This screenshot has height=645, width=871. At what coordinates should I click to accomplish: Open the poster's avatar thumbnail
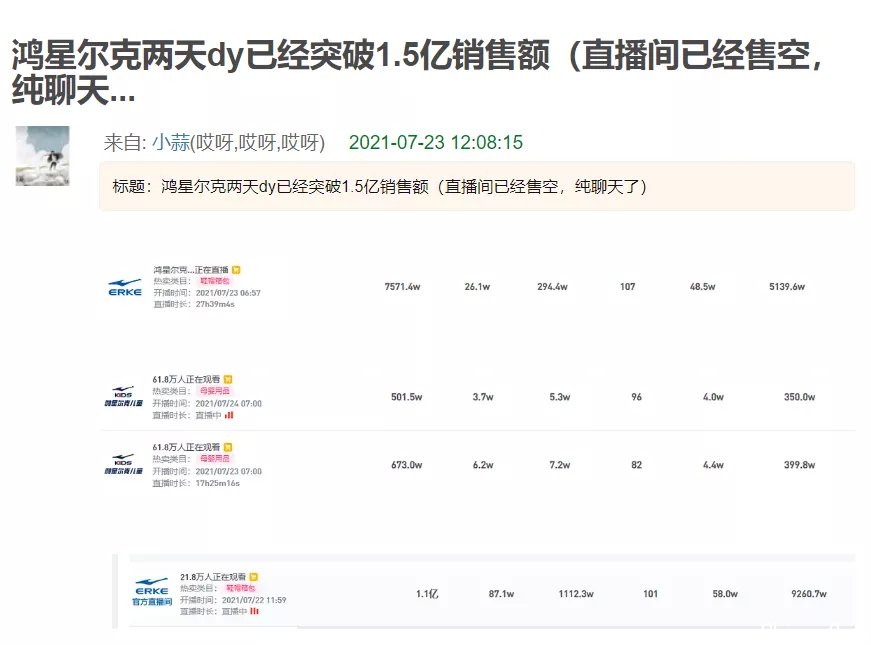[42, 156]
